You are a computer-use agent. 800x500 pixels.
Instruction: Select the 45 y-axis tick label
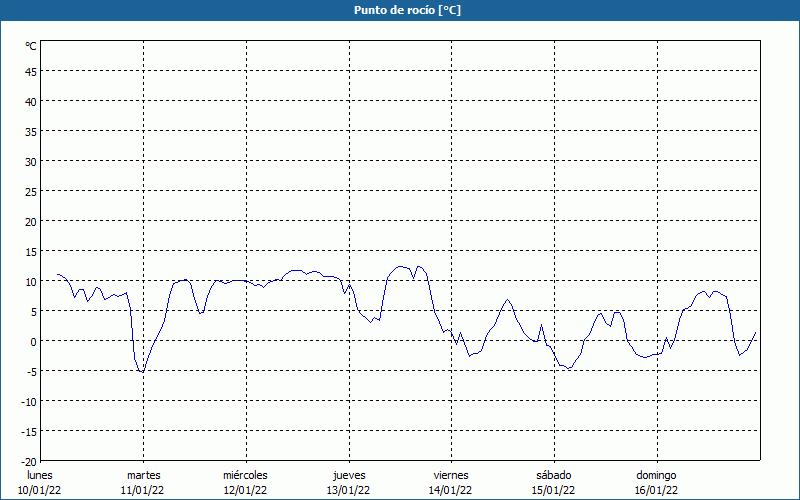click(31, 71)
